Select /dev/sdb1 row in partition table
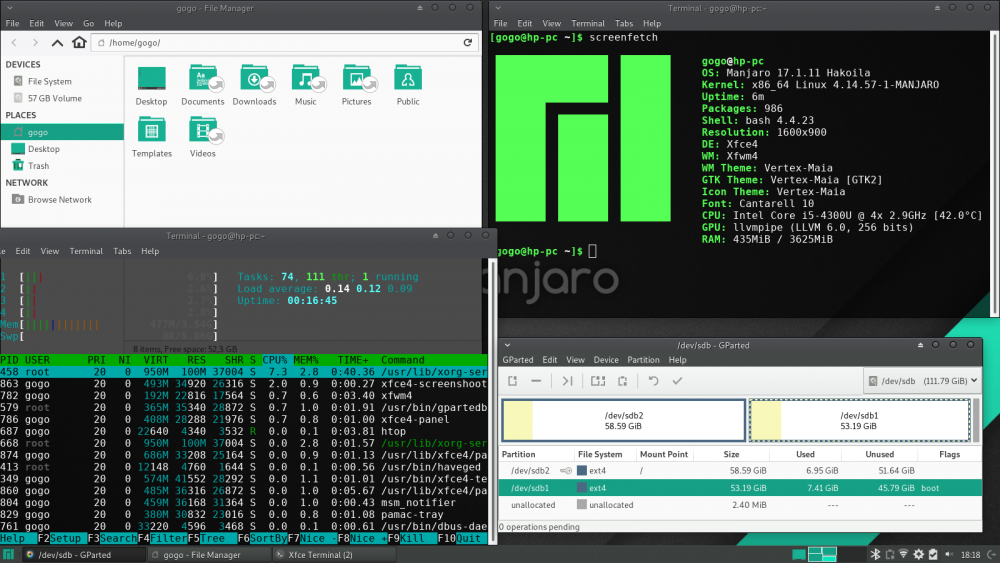 pyautogui.click(x=740, y=488)
